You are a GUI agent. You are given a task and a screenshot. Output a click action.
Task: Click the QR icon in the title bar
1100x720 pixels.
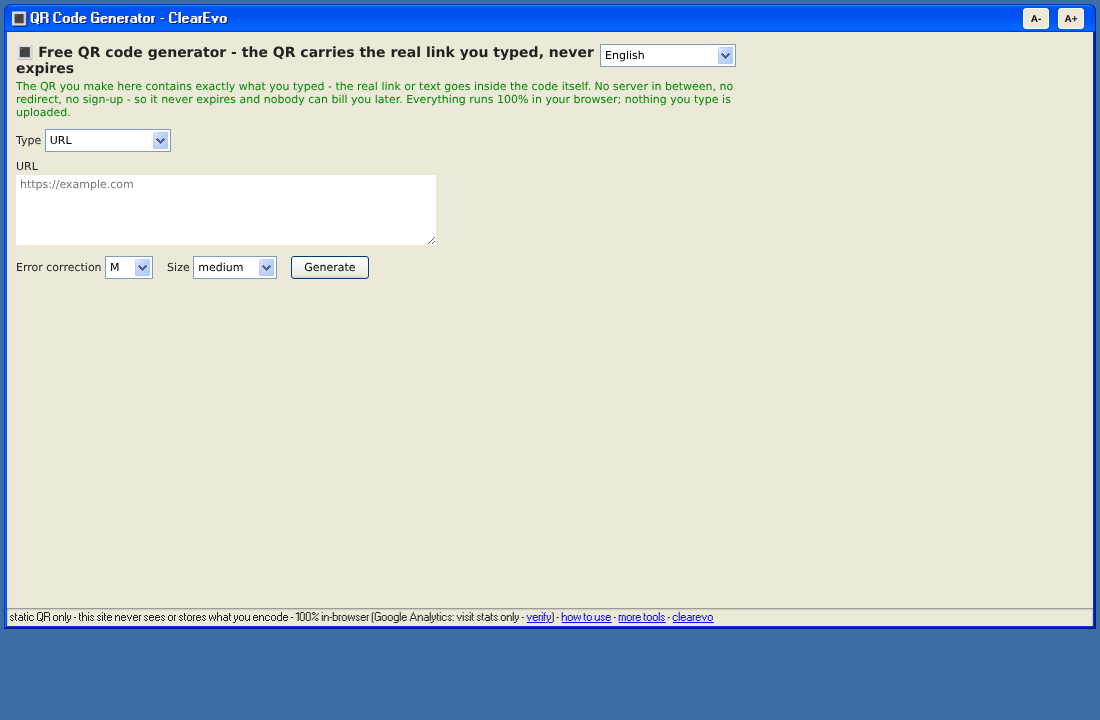[x=19, y=18]
